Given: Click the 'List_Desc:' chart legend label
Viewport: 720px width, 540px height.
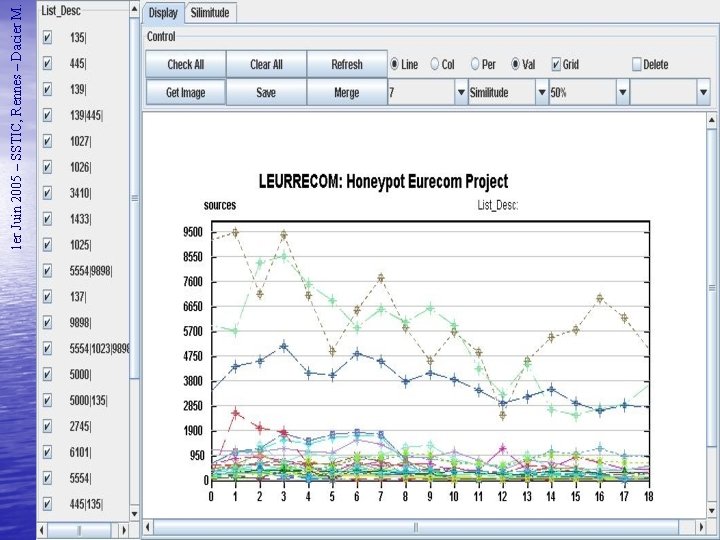Looking at the screenshot, I should click(x=498, y=205).
